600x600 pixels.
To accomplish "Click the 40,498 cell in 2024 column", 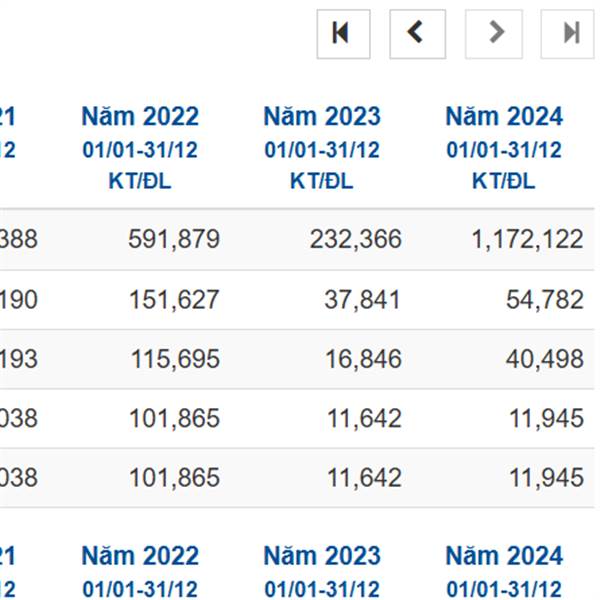I will click(x=545, y=359).
